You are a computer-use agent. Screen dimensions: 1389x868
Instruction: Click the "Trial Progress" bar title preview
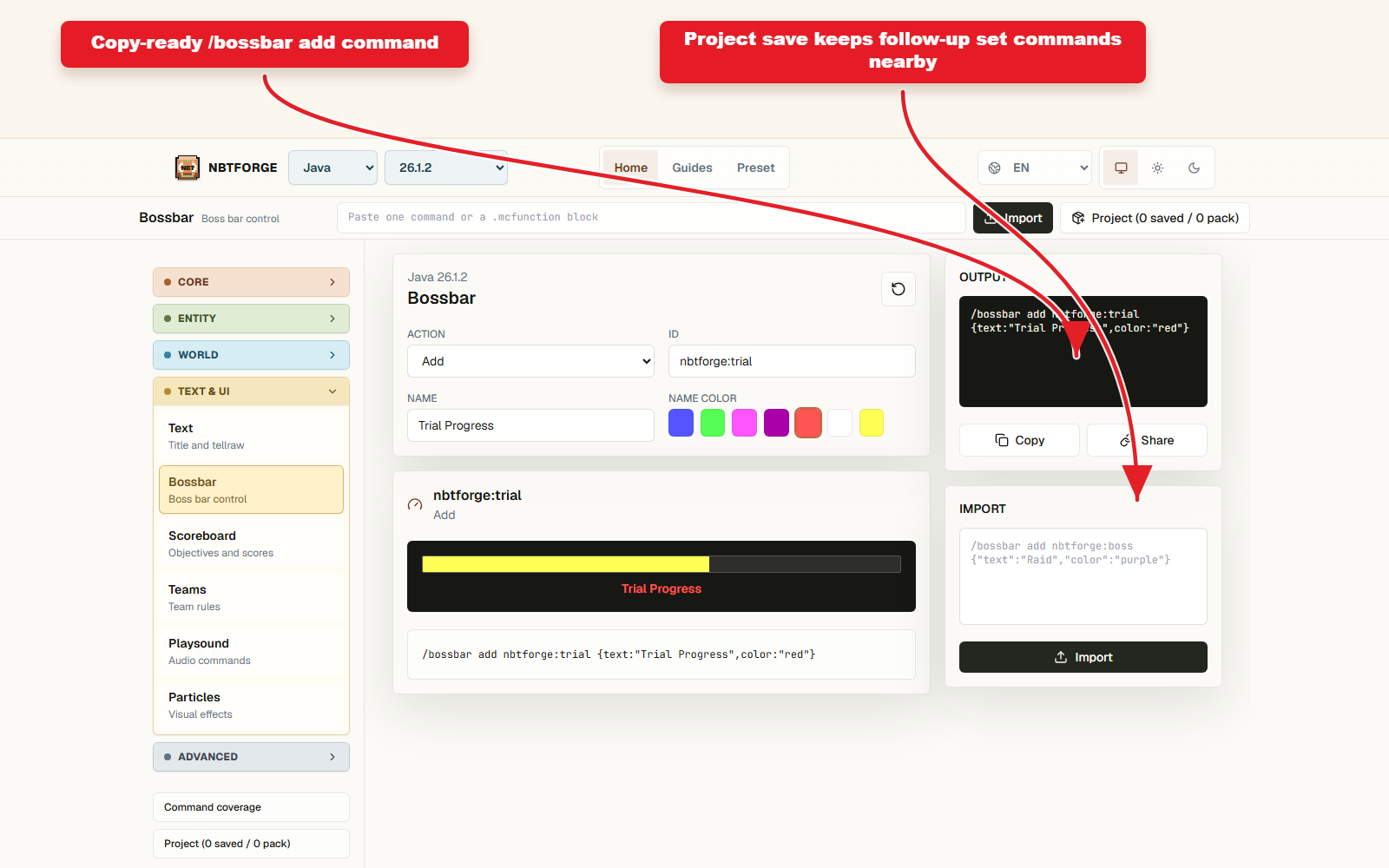click(662, 589)
